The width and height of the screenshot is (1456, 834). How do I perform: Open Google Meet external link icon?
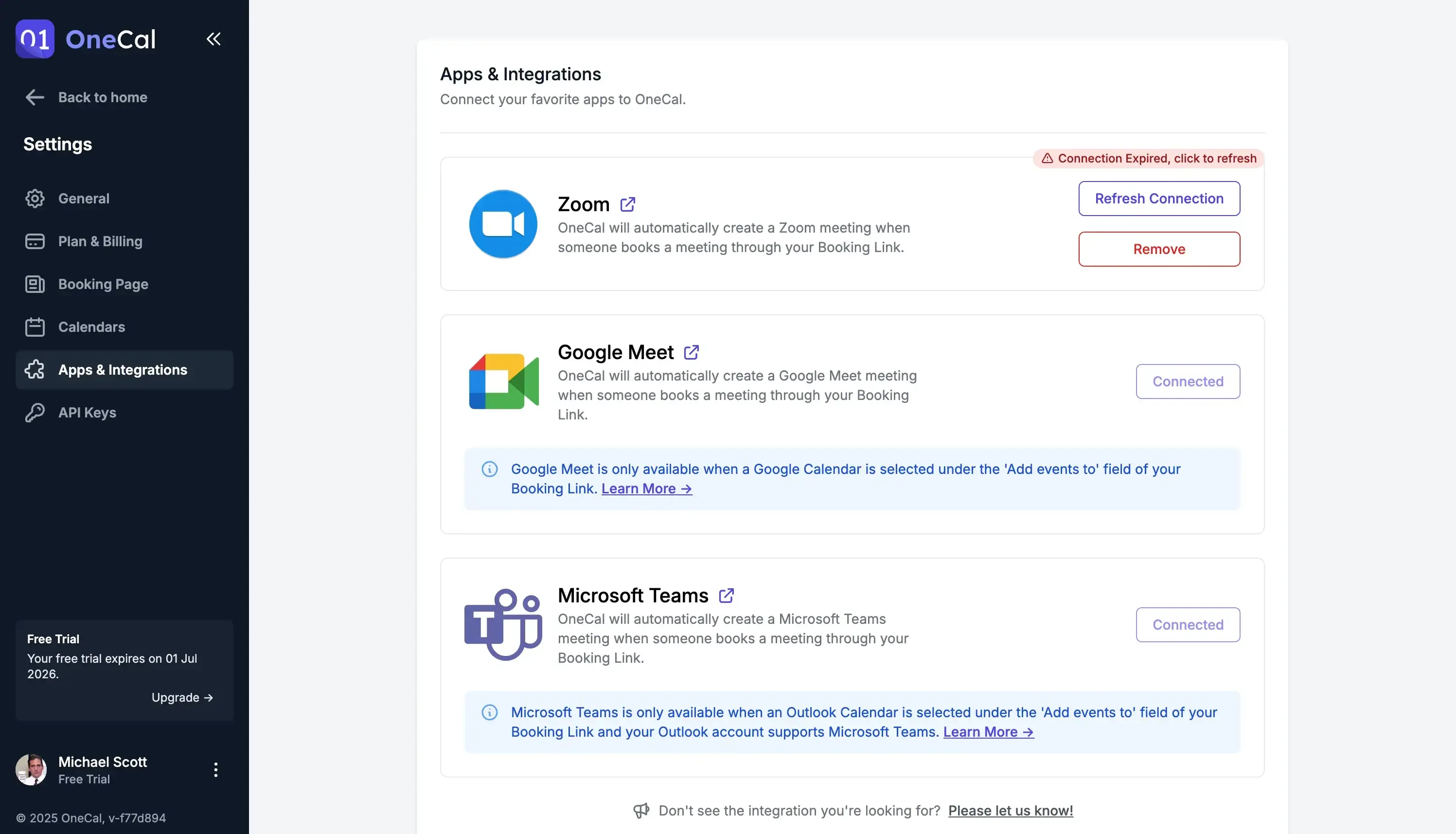coord(692,352)
